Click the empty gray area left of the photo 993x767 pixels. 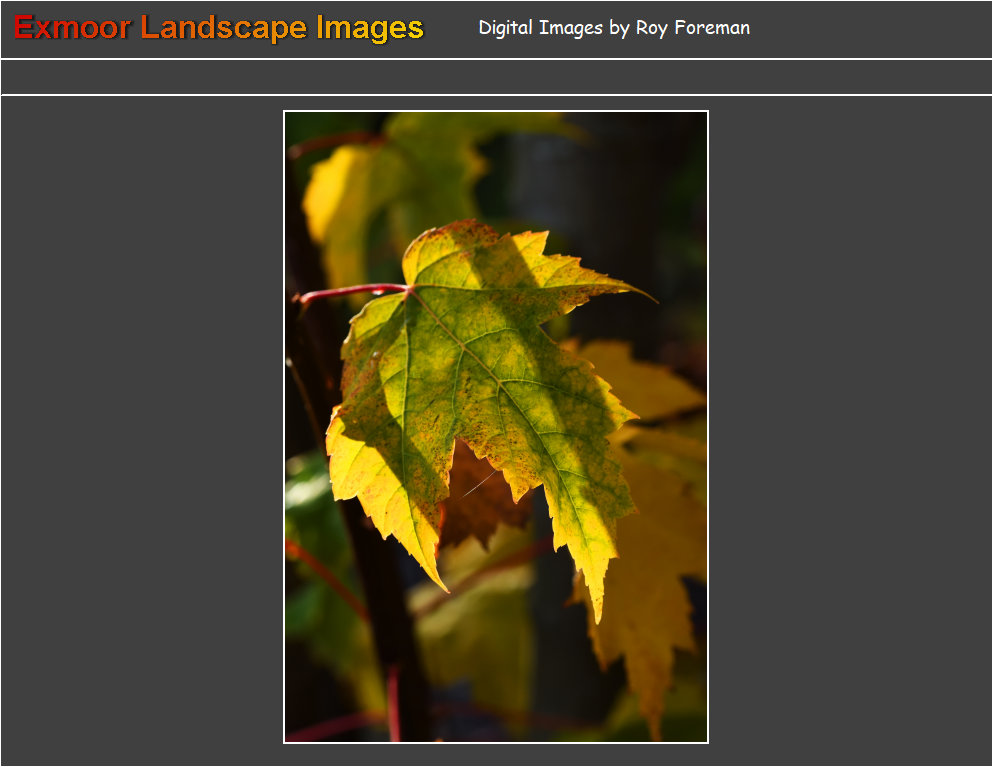(140, 430)
